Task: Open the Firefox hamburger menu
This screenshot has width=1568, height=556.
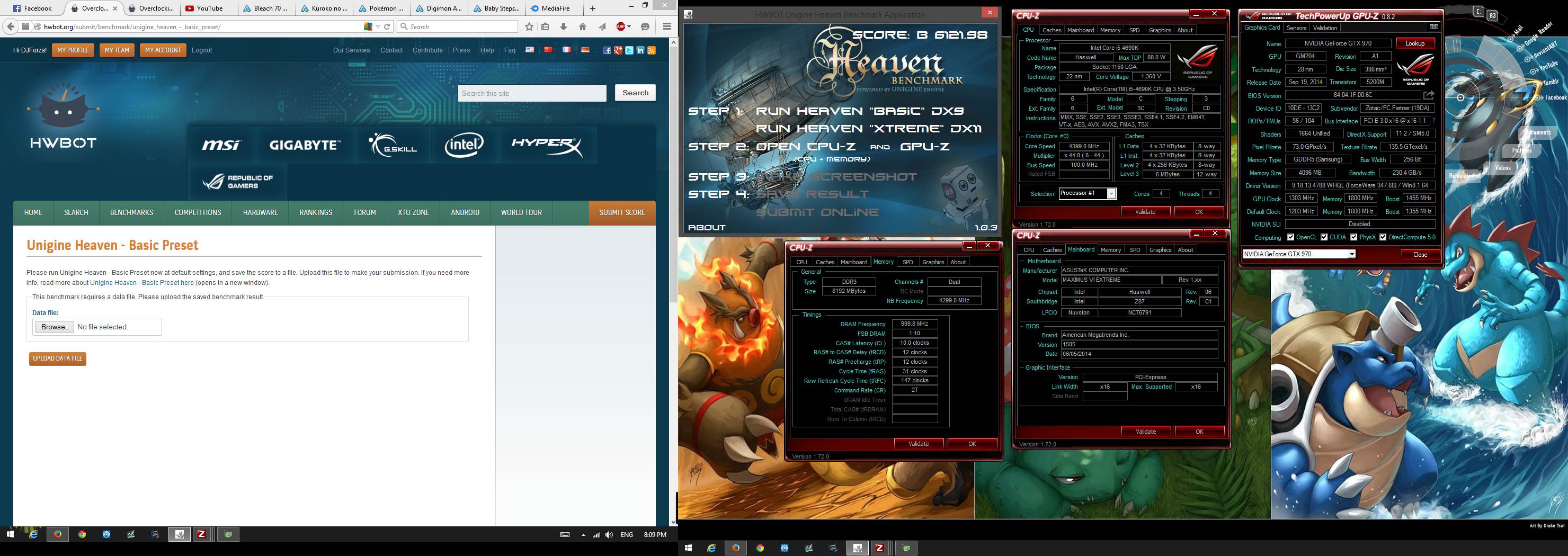Action: click(x=666, y=27)
